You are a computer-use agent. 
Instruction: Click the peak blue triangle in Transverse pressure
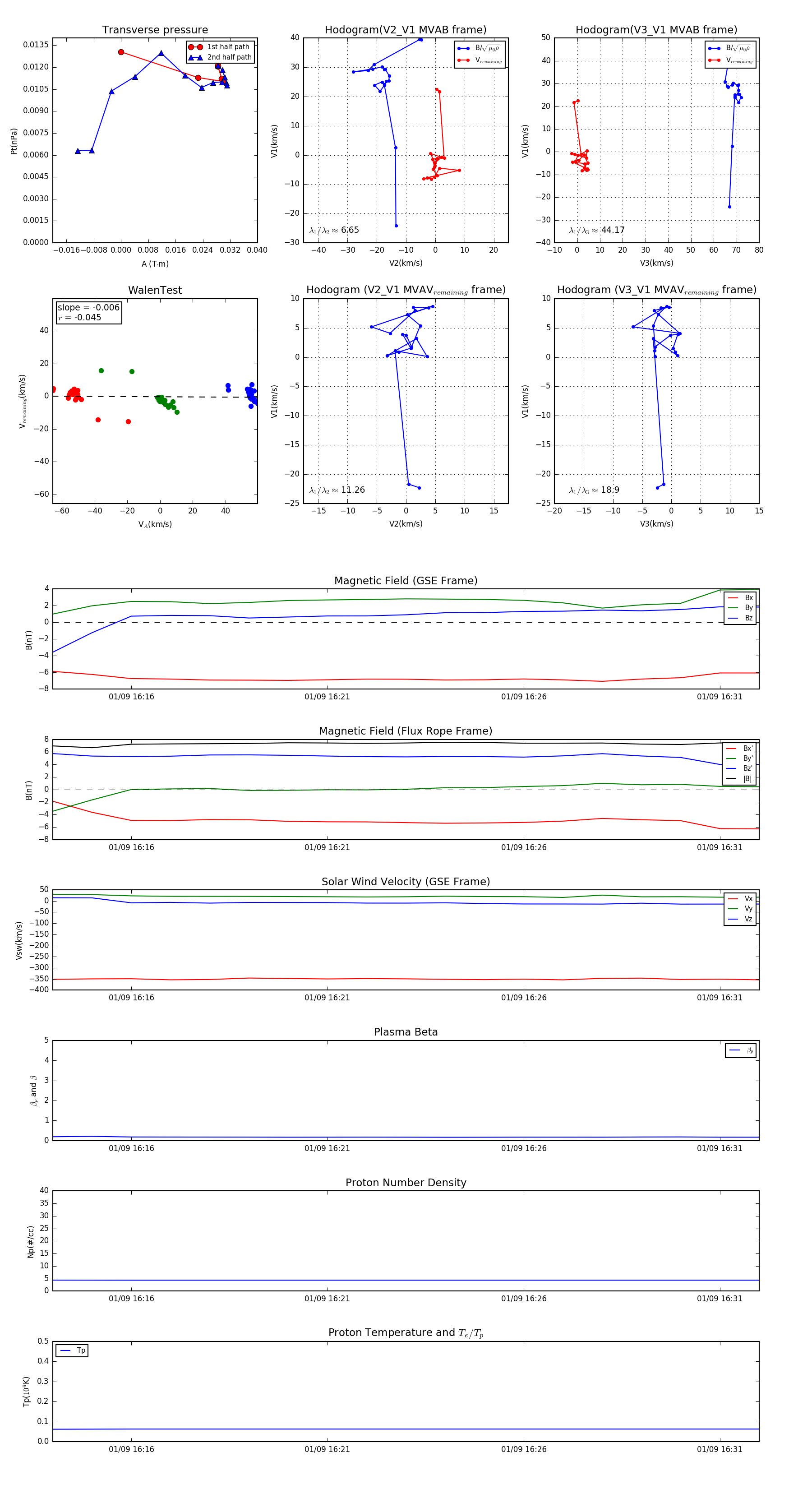[x=161, y=53]
